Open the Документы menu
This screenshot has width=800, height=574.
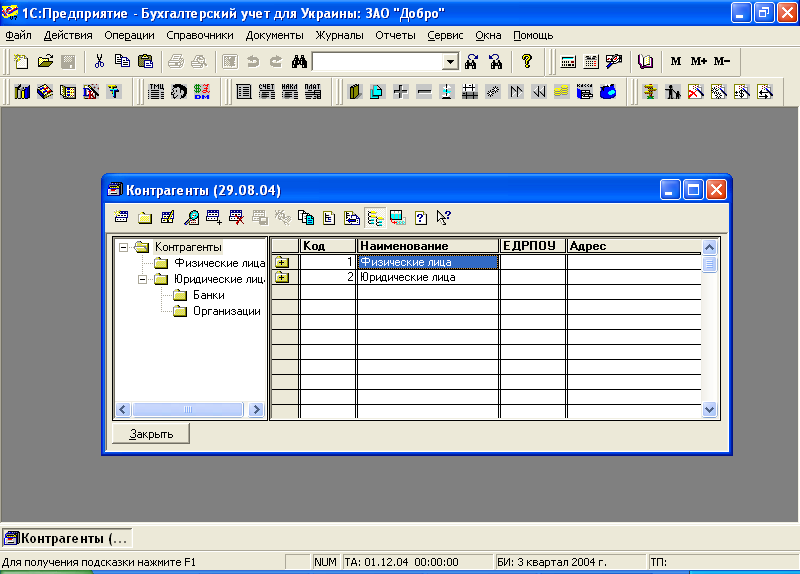tap(274, 35)
